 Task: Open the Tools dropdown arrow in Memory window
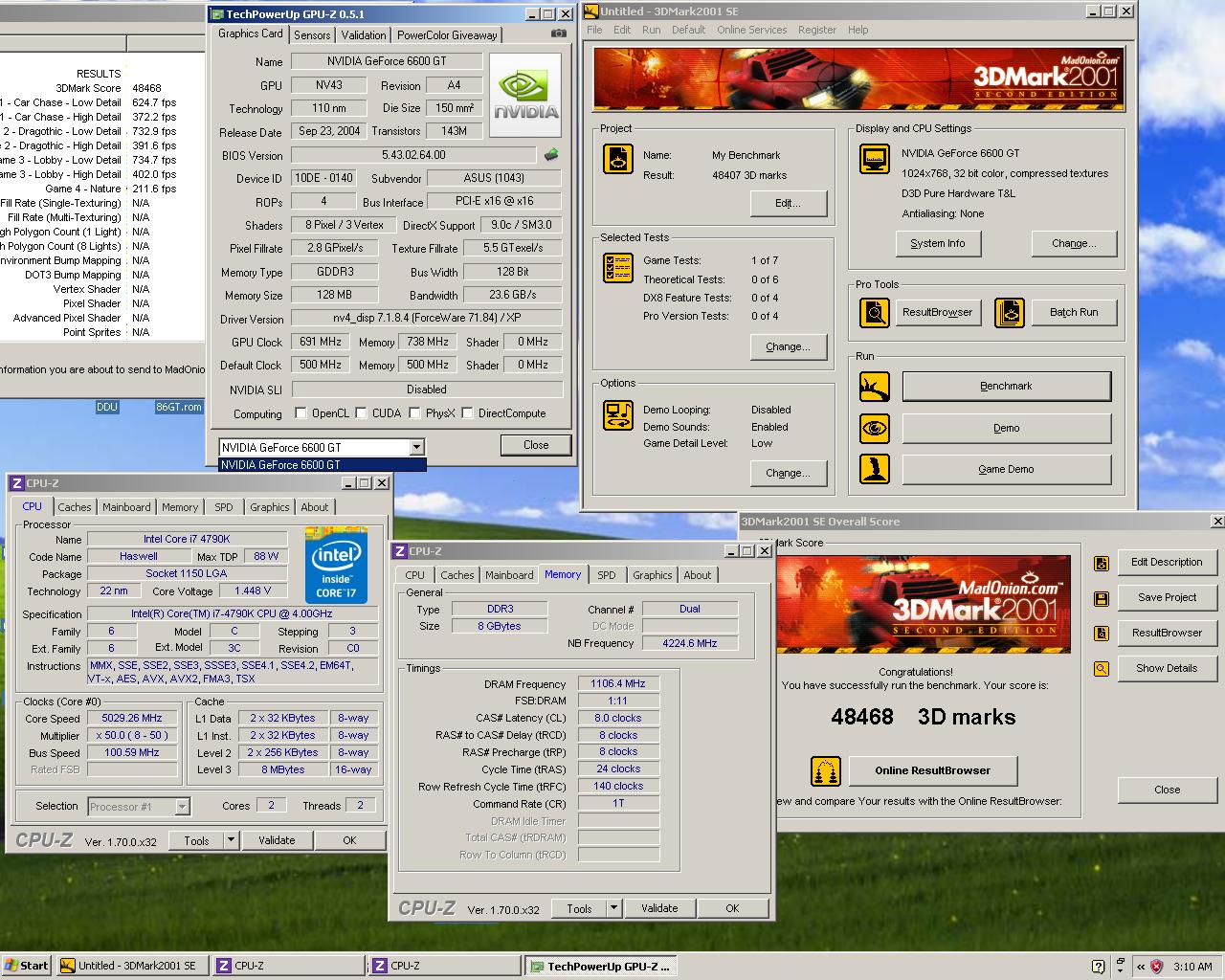click(613, 908)
